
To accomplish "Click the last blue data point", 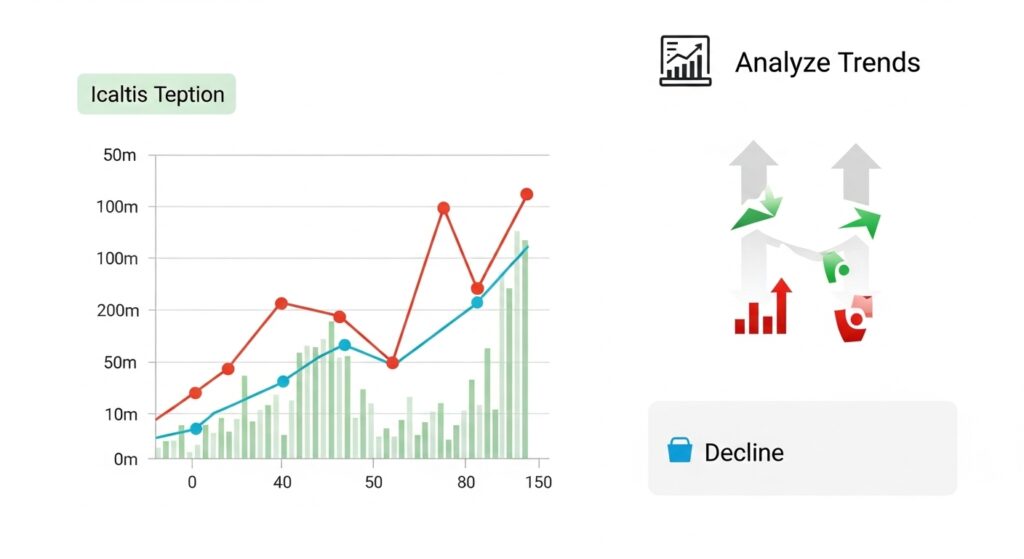I will point(477,302).
